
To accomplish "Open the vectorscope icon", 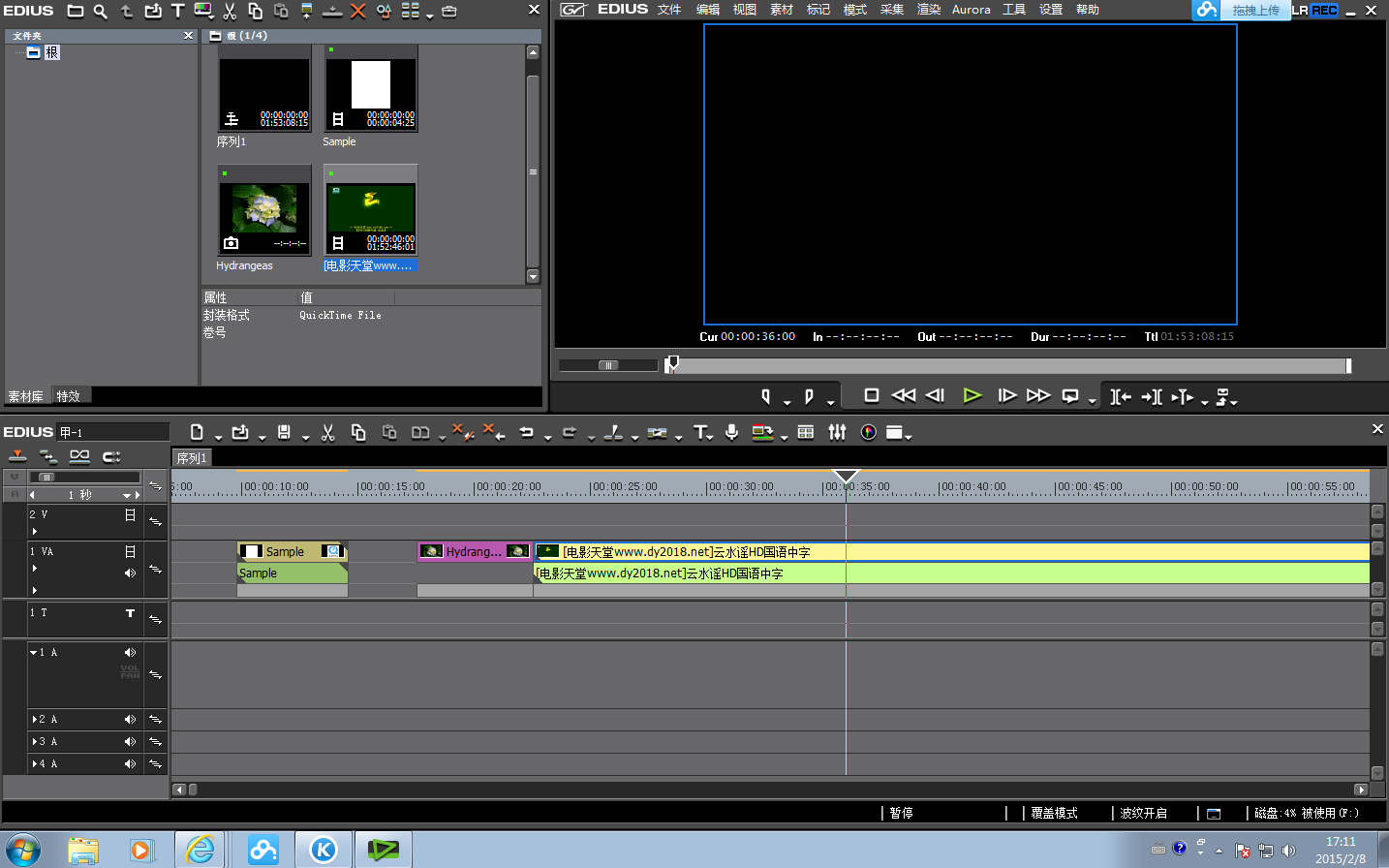I will click(869, 432).
